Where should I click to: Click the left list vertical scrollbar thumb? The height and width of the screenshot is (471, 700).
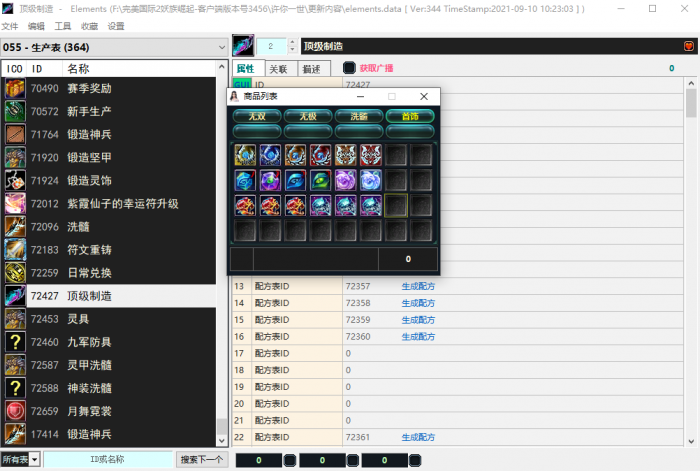point(221,426)
